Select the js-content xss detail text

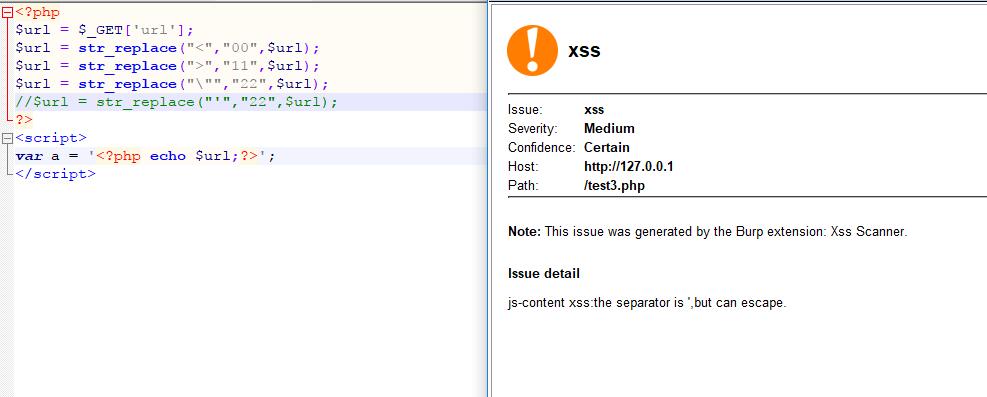[647, 303]
